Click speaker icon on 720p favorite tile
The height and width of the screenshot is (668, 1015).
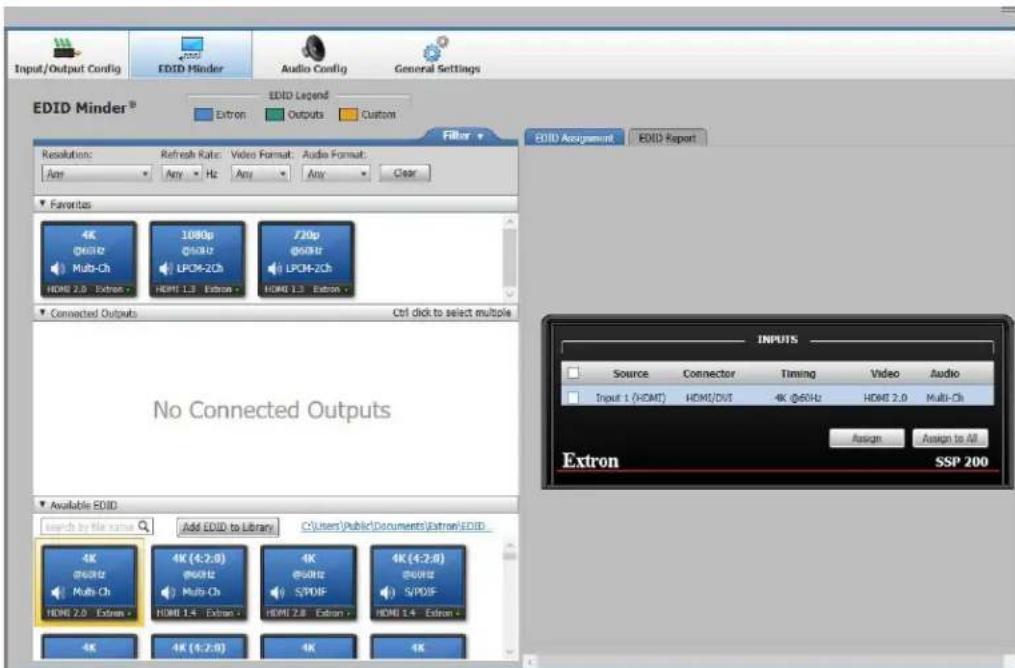[274, 268]
